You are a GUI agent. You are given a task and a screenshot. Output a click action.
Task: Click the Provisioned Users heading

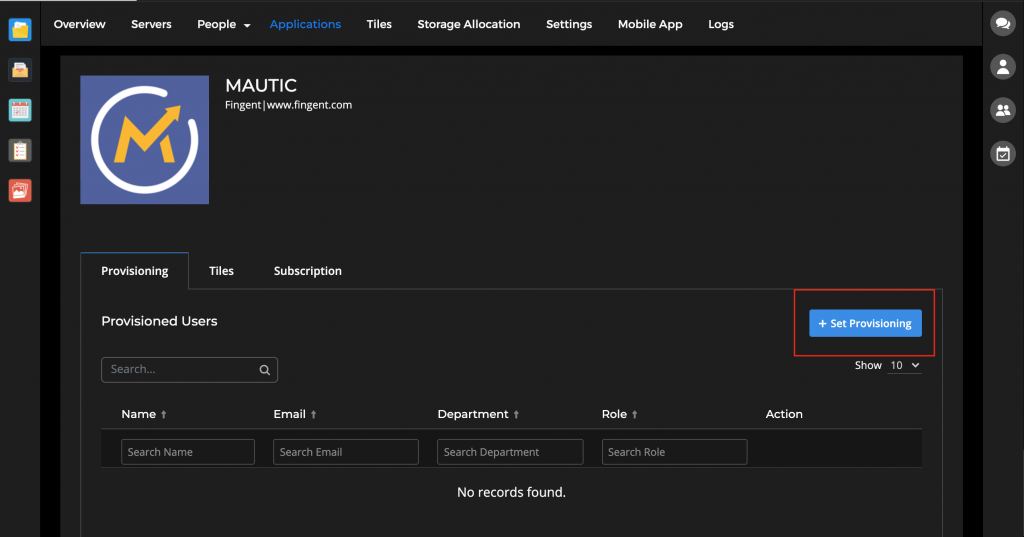159,321
